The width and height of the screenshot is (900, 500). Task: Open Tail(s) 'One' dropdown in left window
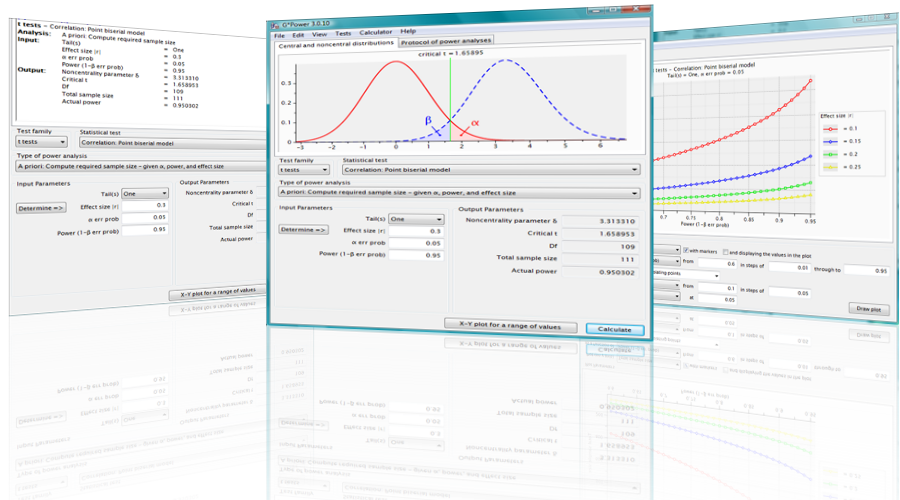(145, 193)
